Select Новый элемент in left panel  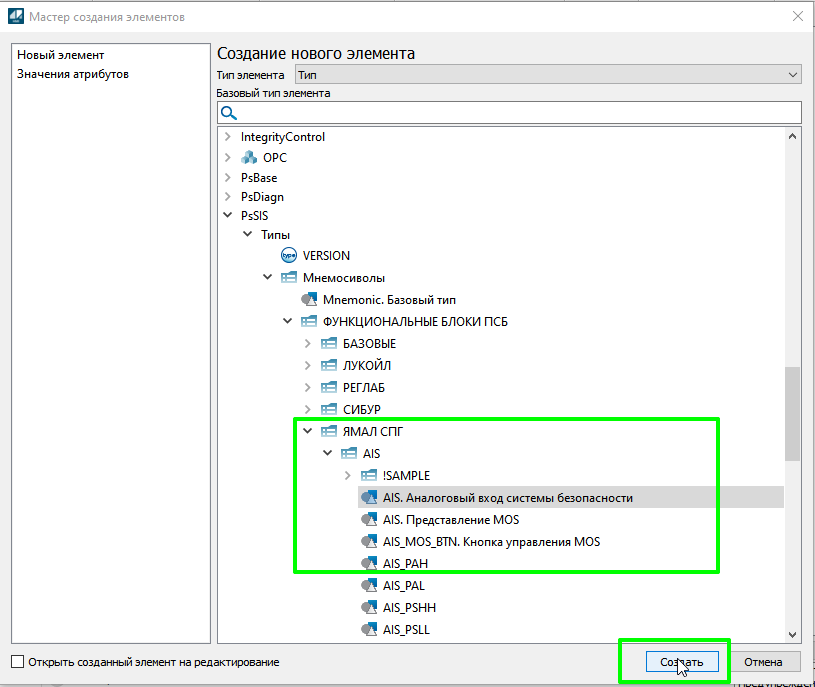61,55
